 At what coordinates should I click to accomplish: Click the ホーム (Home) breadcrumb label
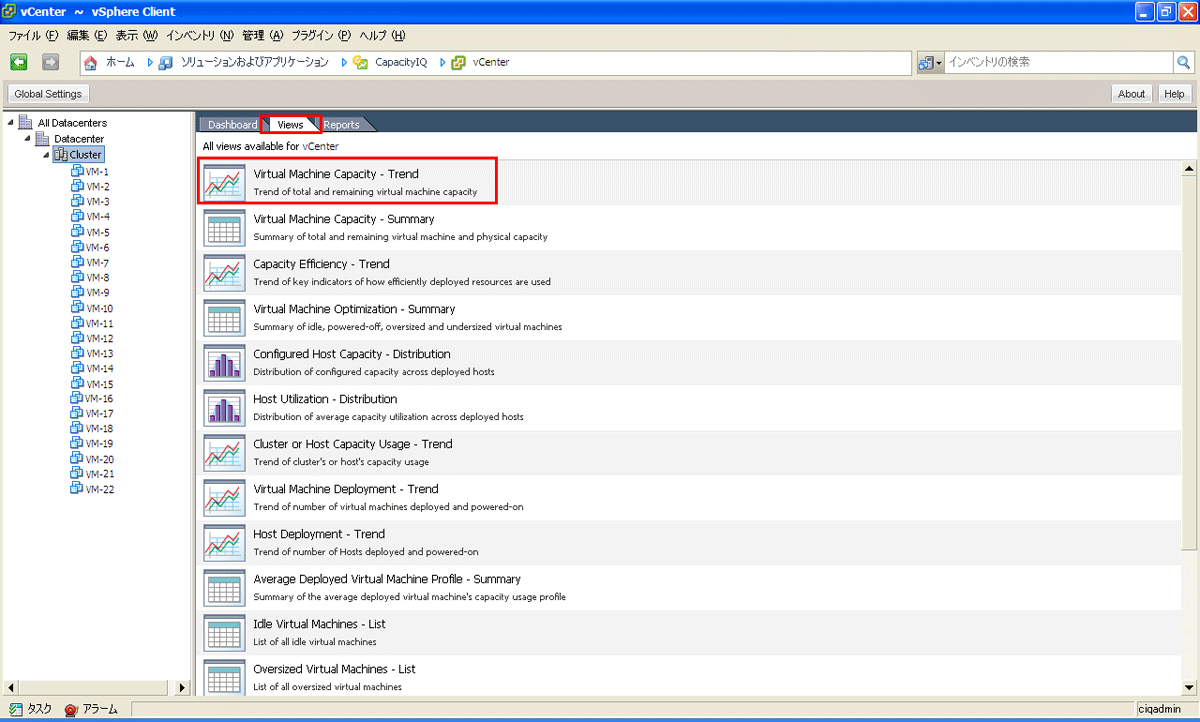(x=120, y=62)
